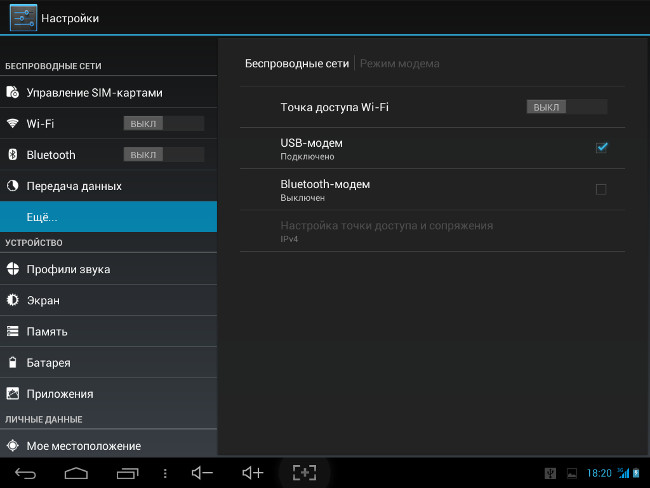
Task: Open Память settings
Action: pyautogui.click(x=108, y=331)
